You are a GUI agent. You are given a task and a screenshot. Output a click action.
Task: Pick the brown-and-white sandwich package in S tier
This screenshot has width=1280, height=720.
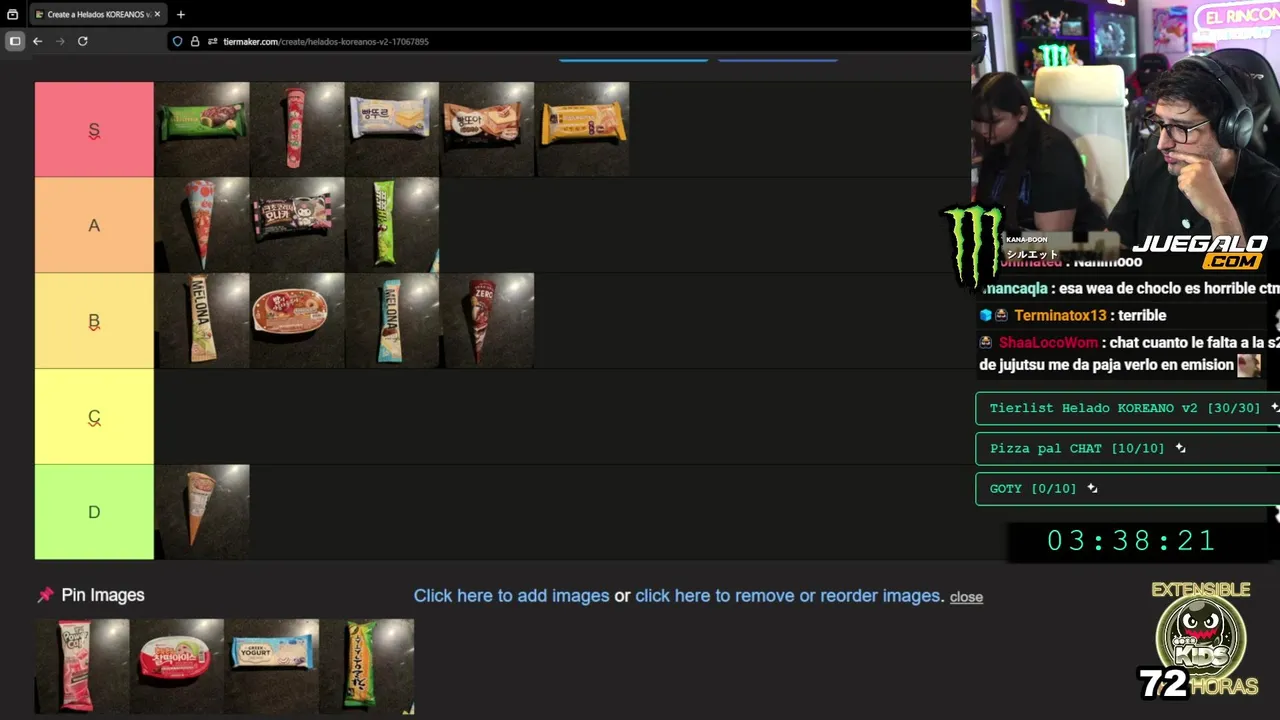point(487,129)
